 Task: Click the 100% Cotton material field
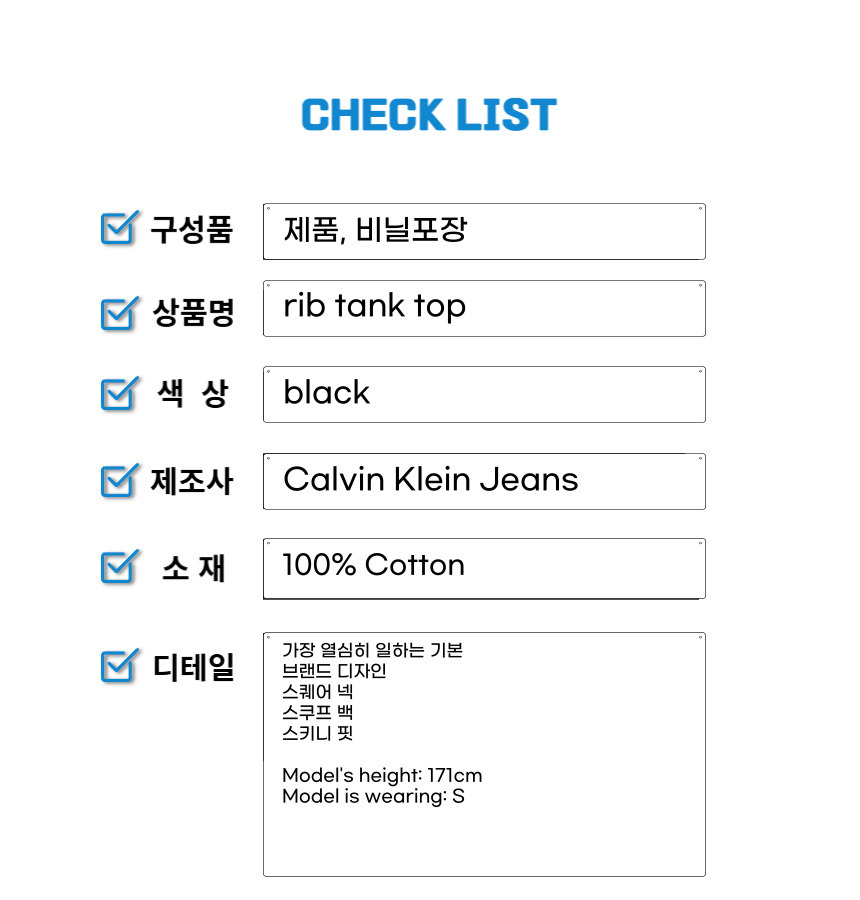click(x=484, y=567)
